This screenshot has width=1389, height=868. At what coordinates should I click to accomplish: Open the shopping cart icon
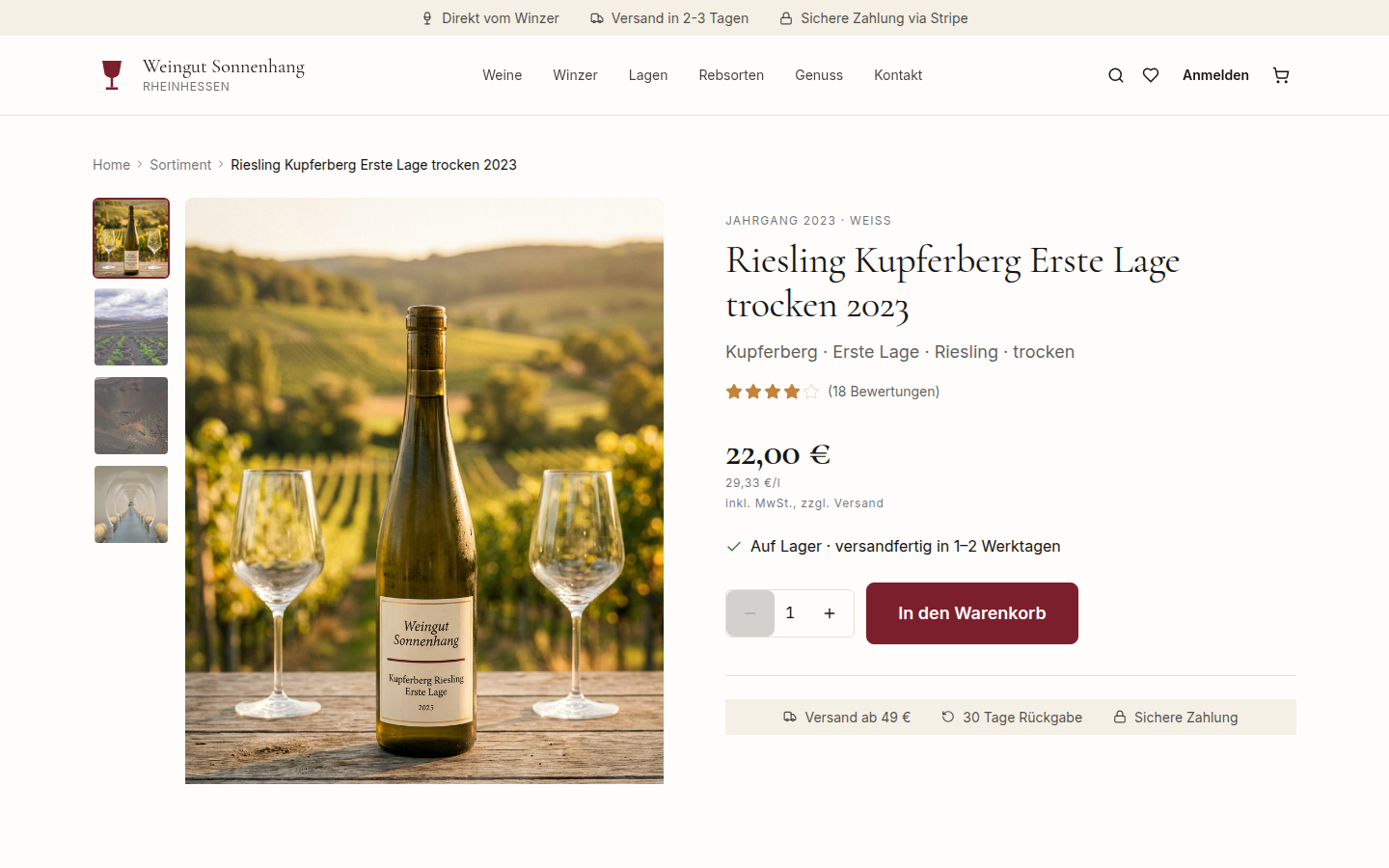[x=1281, y=74]
